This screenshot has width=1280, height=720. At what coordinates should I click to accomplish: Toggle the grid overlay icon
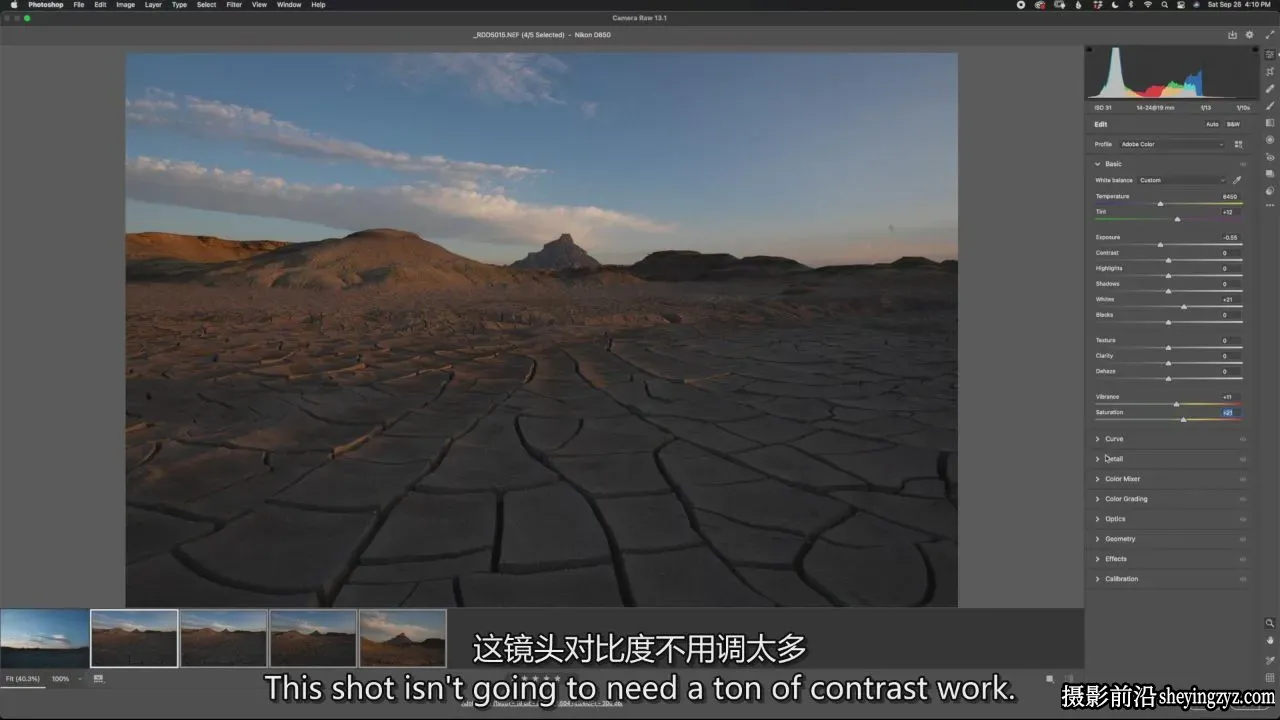coord(1270,676)
